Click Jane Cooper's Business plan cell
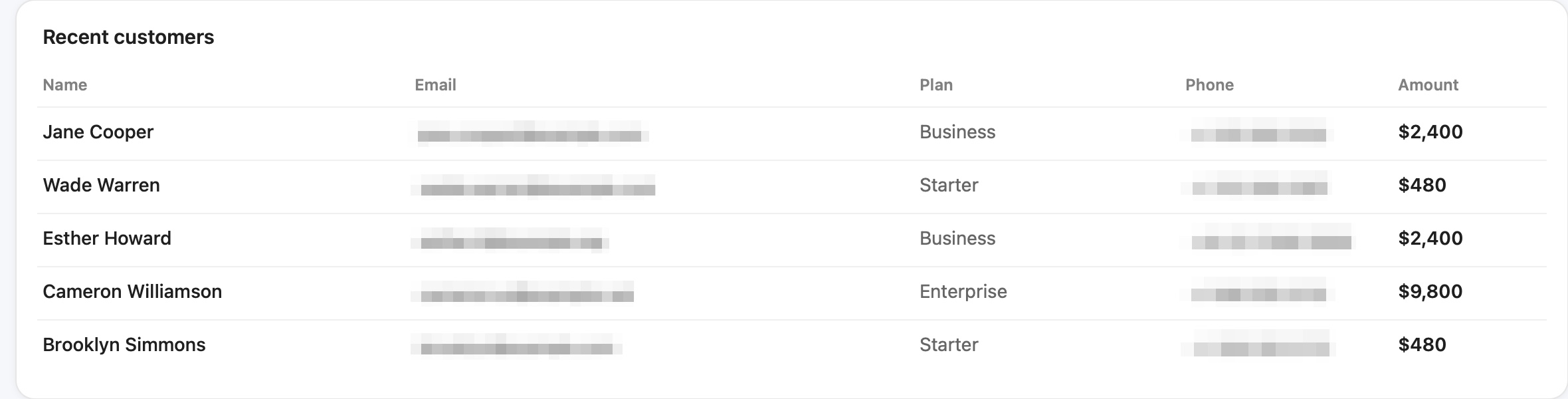The width and height of the screenshot is (1568, 399). 957,132
